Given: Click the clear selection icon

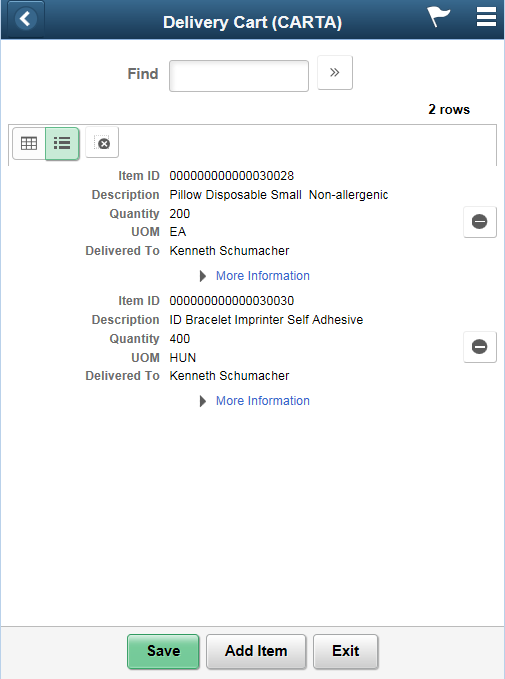Looking at the screenshot, I should point(102,142).
